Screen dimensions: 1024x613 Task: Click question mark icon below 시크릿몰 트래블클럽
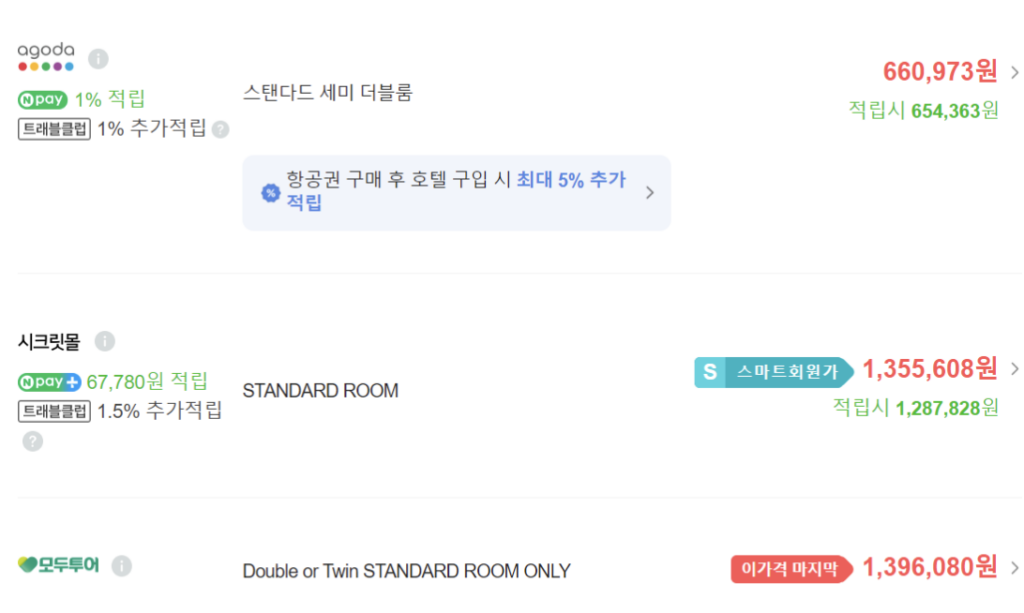pyautogui.click(x=33, y=441)
